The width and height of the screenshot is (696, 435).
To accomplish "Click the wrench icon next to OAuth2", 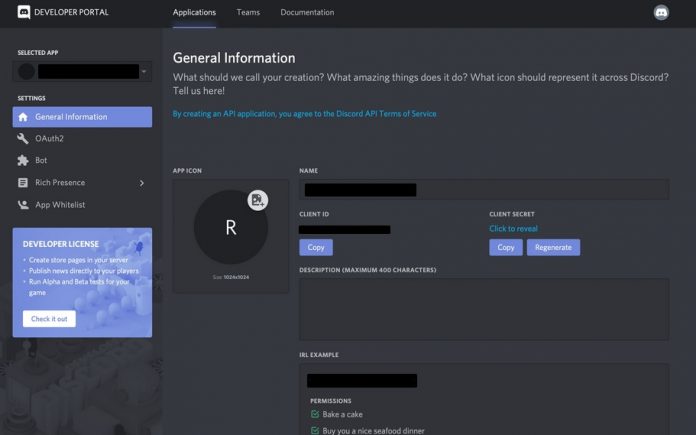I will (x=23, y=138).
